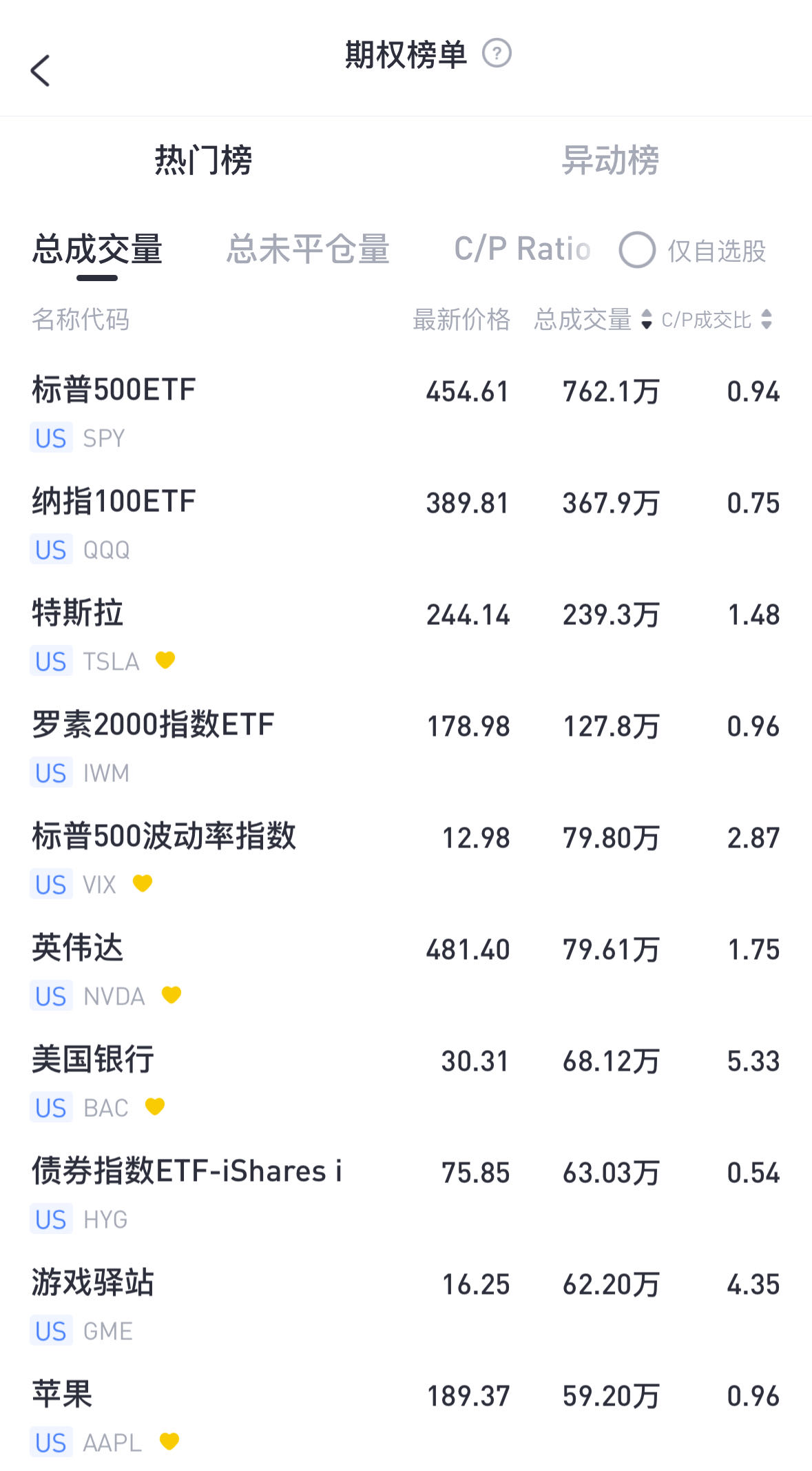Enable the 仅自选股 radio filter

point(637,249)
